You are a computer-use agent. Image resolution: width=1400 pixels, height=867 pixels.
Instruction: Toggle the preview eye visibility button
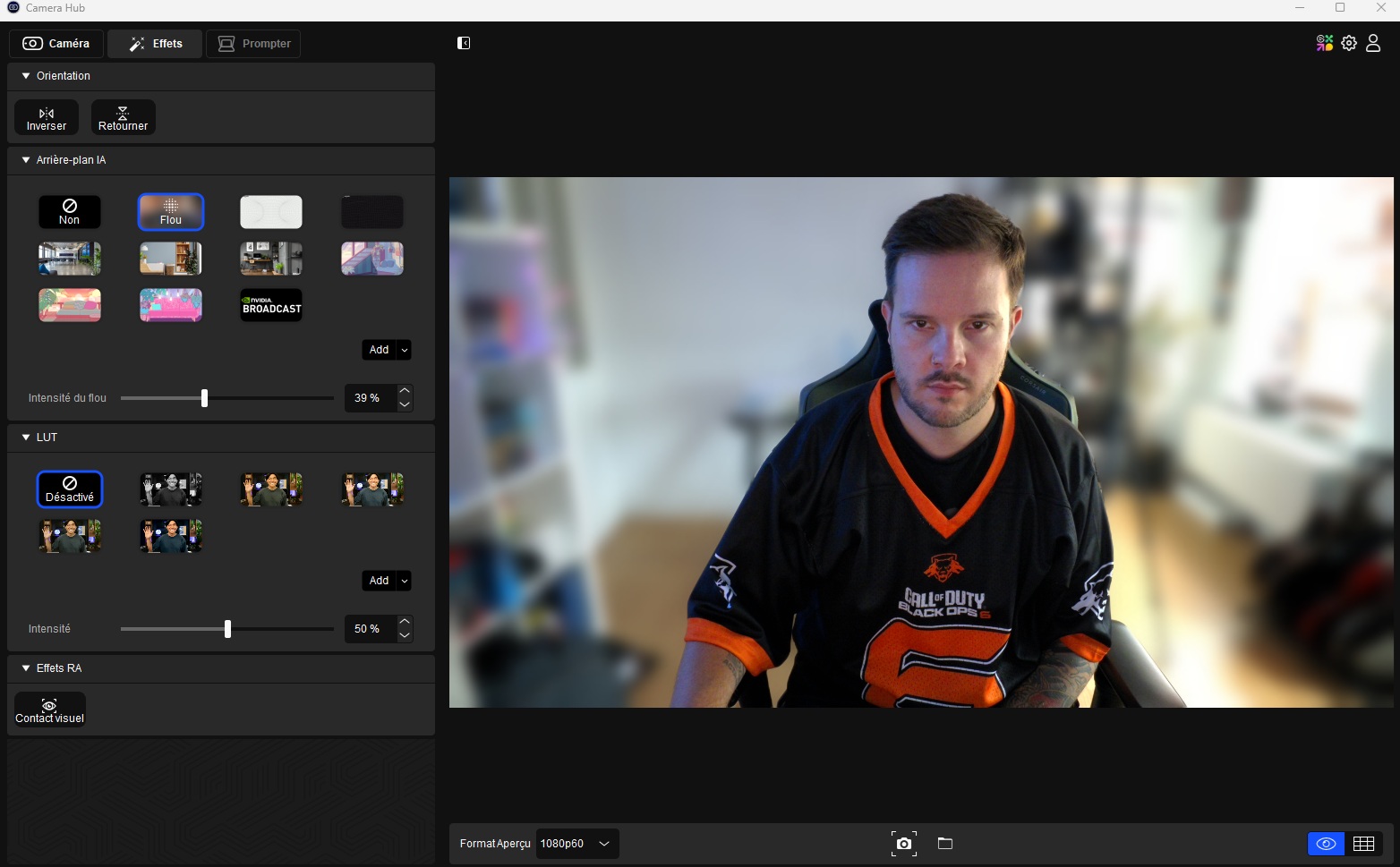(x=1326, y=844)
